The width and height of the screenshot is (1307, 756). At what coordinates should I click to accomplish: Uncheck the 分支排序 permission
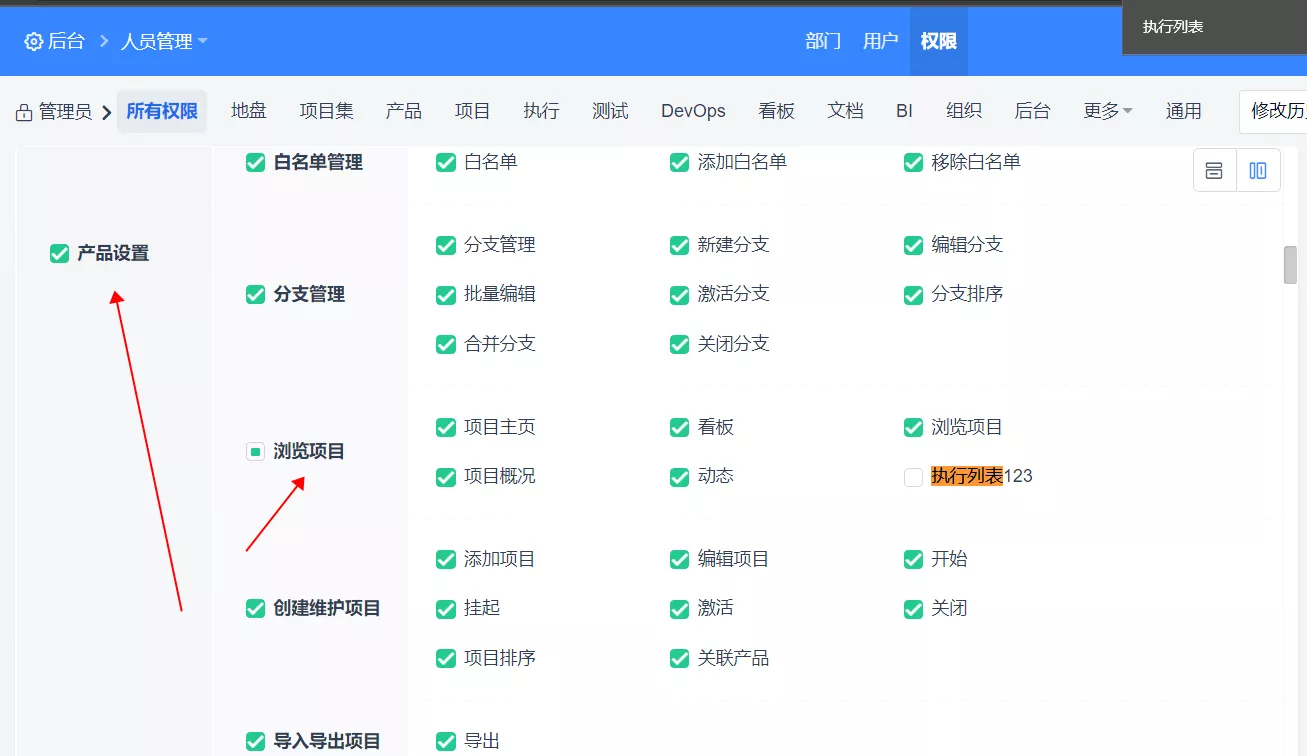[913, 295]
